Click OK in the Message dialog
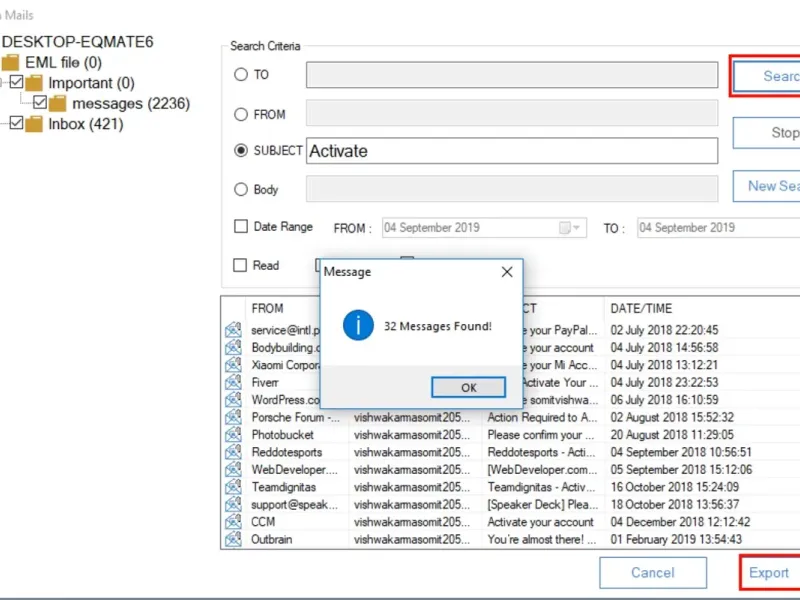800x600 pixels. 468,387
